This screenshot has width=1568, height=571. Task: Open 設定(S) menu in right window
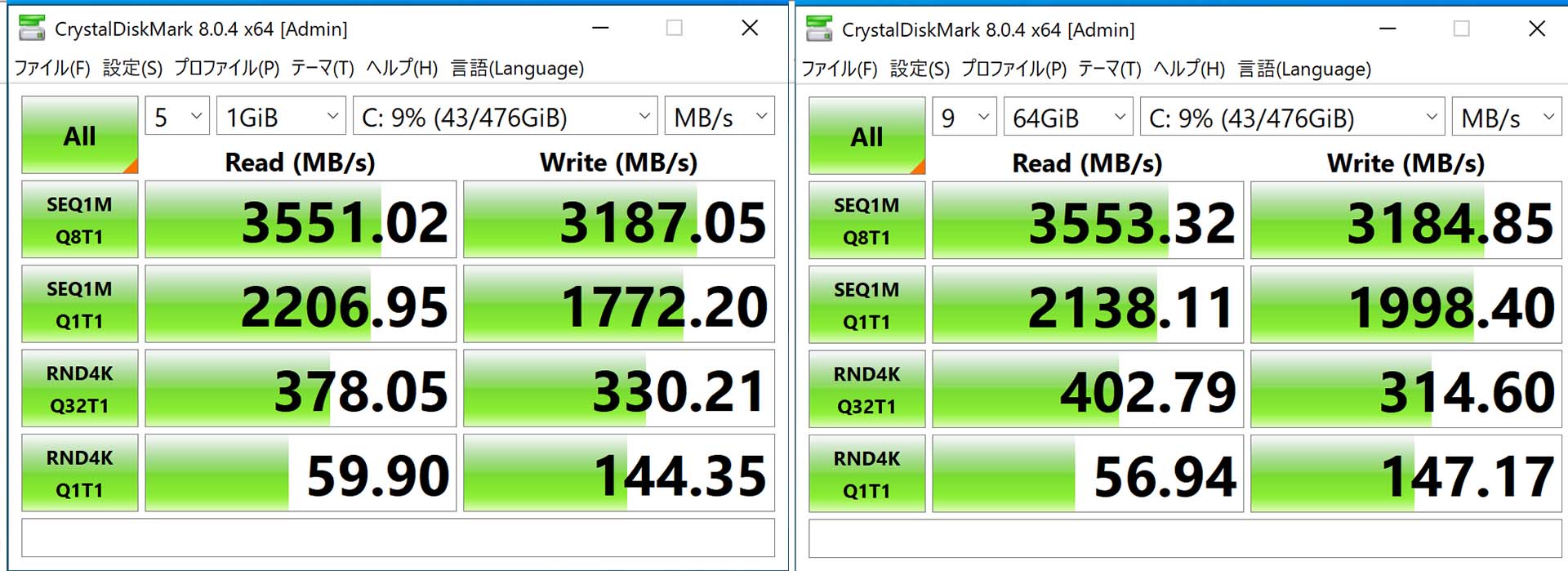tap(920, 69)
